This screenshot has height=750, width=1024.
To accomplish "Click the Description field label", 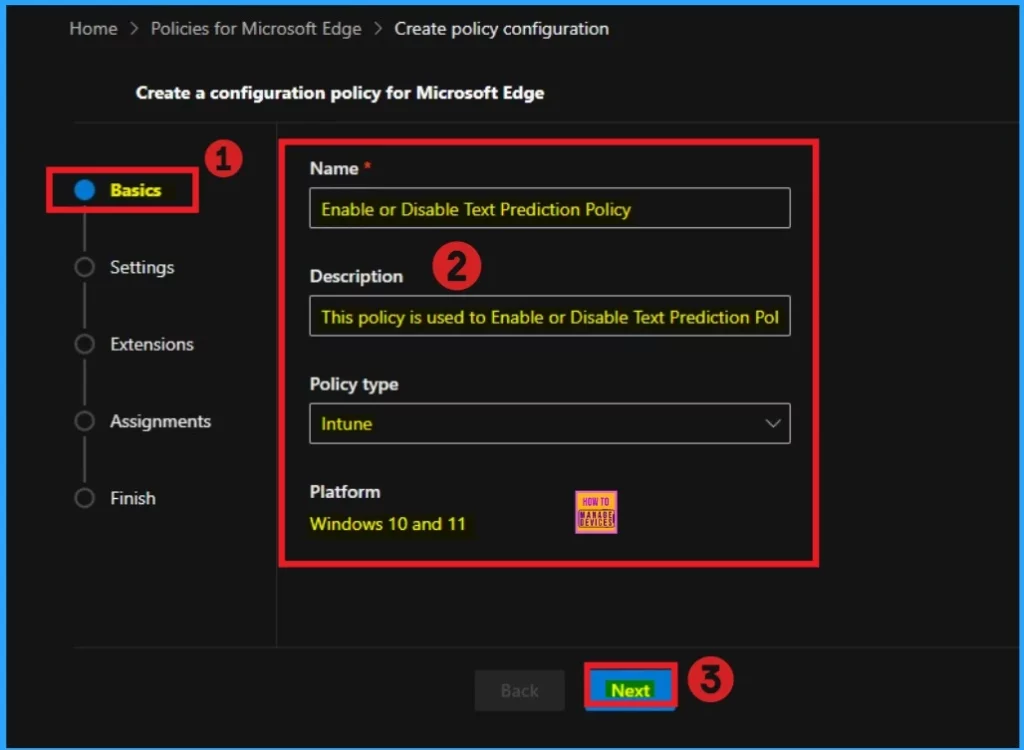I will pos(356,276).
